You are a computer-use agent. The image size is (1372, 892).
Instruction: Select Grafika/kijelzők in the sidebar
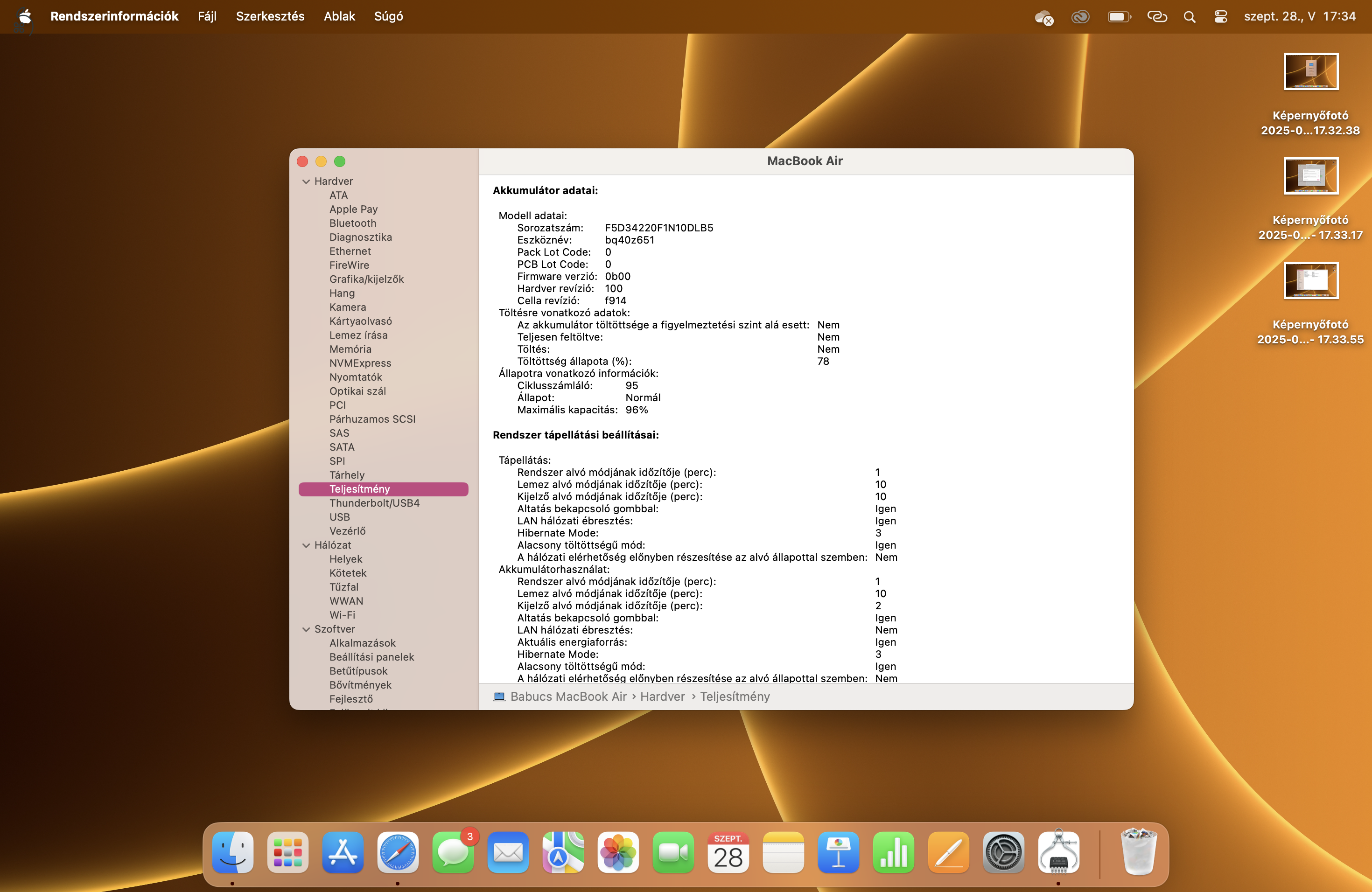366,279
